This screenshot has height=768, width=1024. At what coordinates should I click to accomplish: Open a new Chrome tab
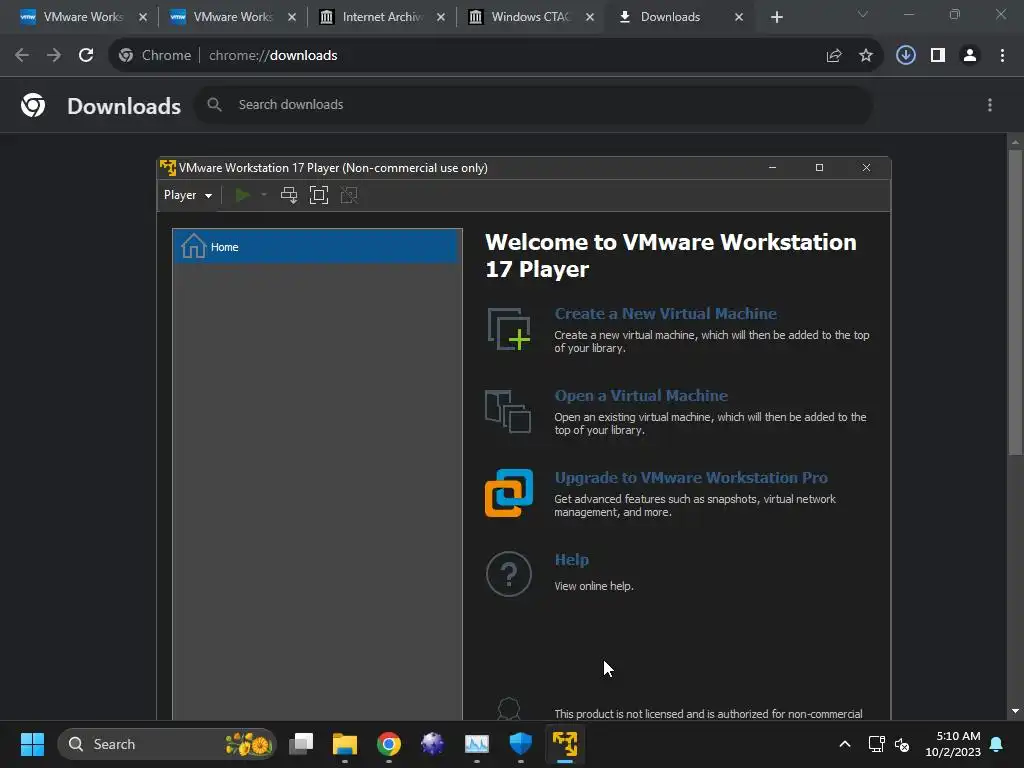click(776, 17)
